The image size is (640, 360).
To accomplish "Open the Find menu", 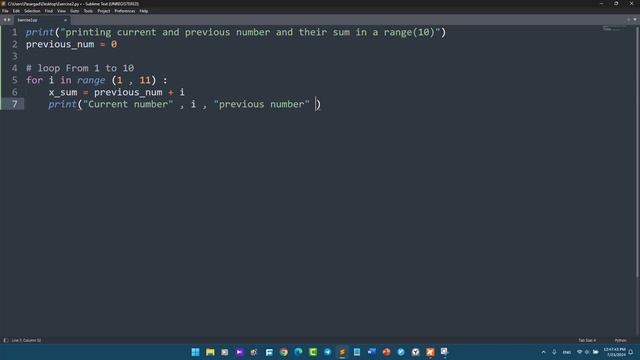I will 49,11.
